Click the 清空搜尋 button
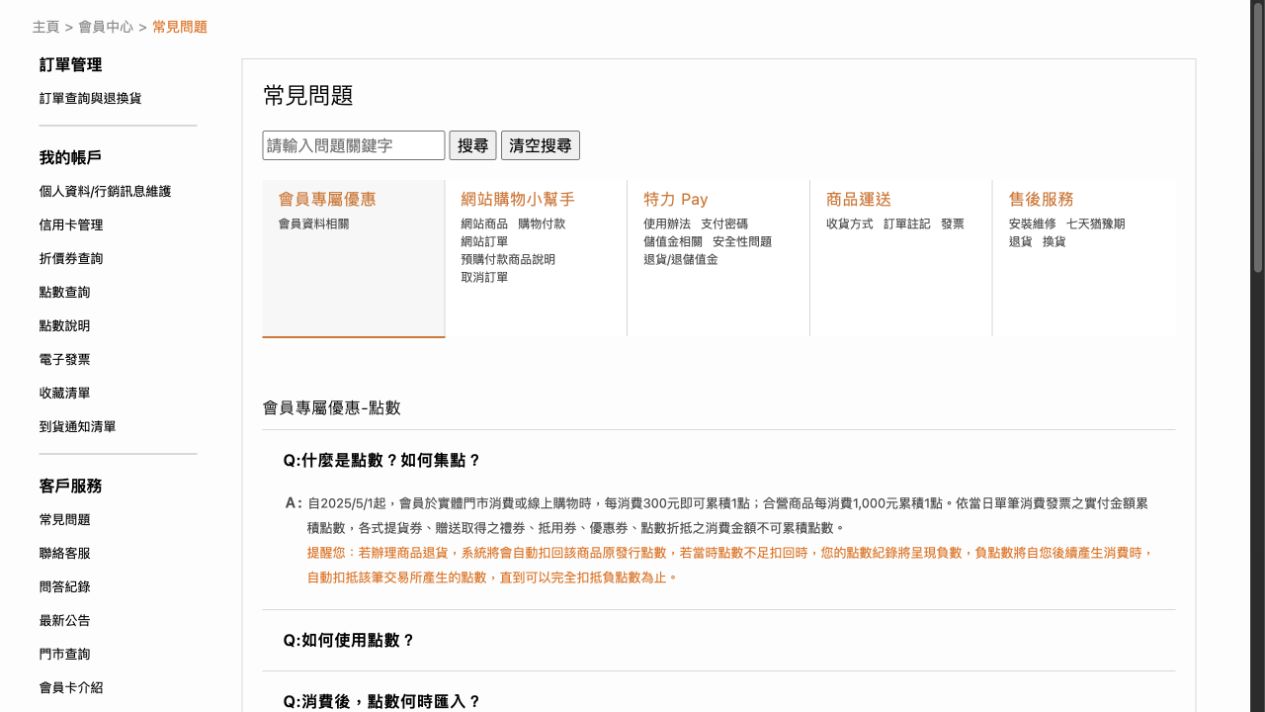The width and height of the screenshot is (1265, 712). point(540,146)
